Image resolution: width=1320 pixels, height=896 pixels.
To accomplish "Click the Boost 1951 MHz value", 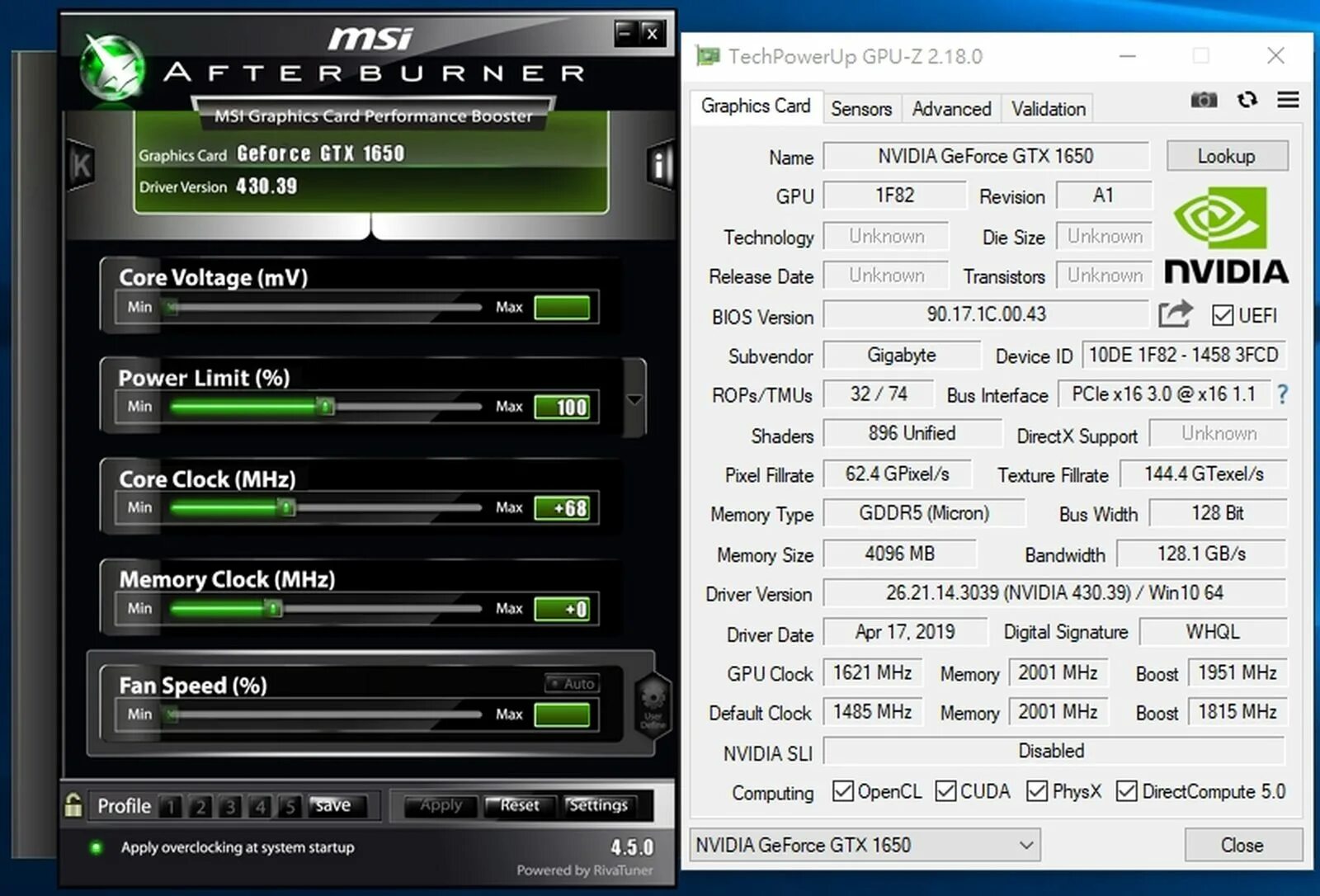I will click(x=1237, y=672).
